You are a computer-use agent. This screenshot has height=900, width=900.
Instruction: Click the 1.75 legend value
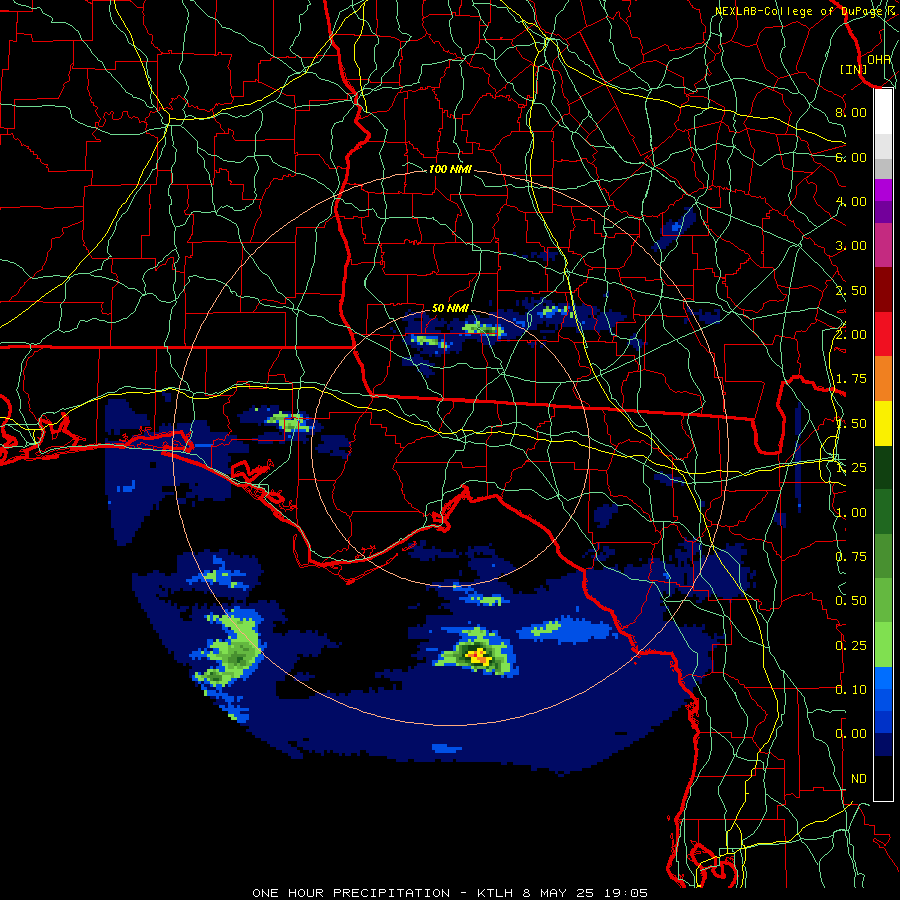point(851,379)
